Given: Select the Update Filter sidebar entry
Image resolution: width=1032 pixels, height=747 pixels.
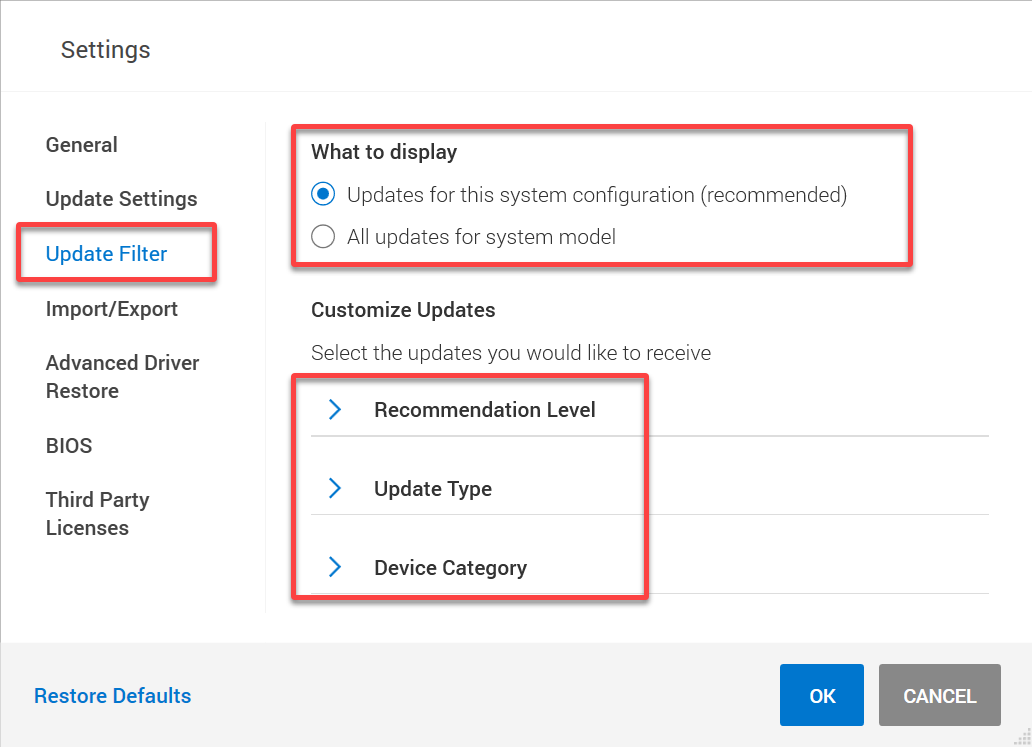Looking at the screenshot, I should point(106,253).
